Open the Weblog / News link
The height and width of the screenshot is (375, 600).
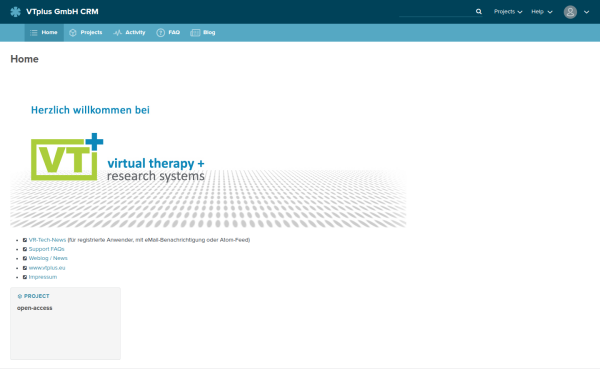pos(48,258)
